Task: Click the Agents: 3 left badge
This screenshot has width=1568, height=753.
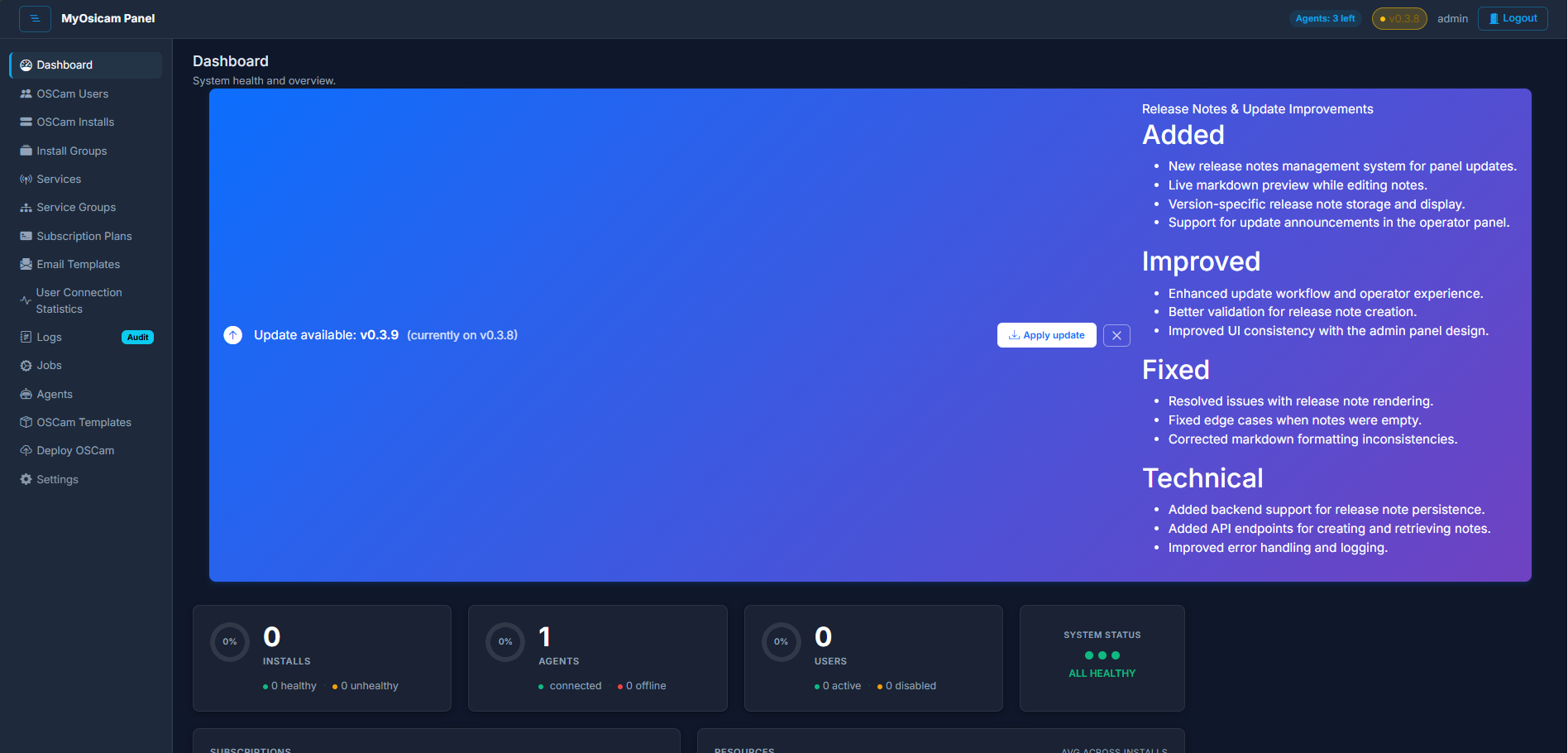Action: [x=1325, y=18]
